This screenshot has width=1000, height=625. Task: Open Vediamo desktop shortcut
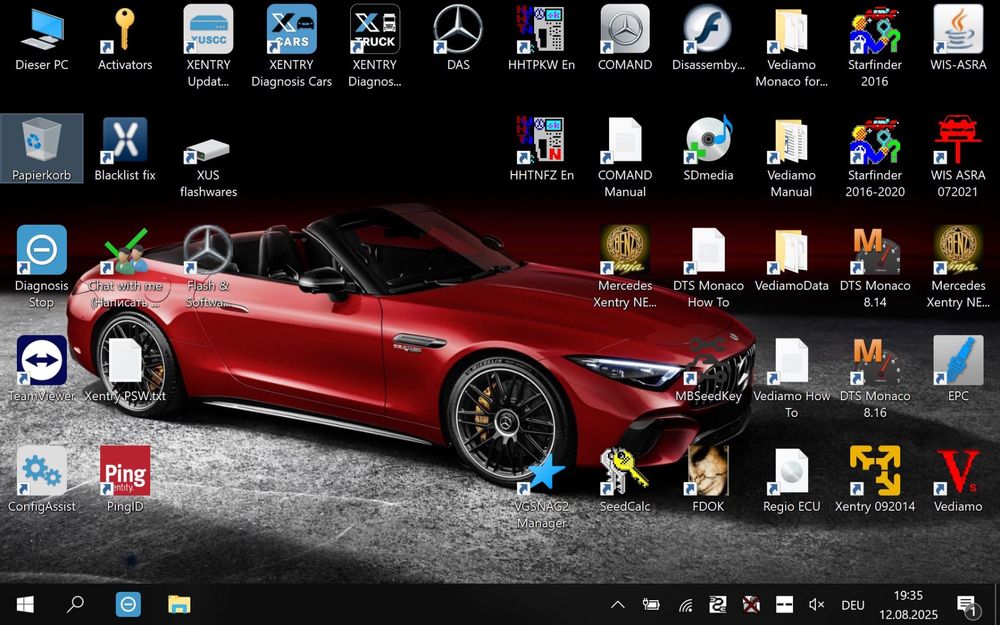[957, 473]
